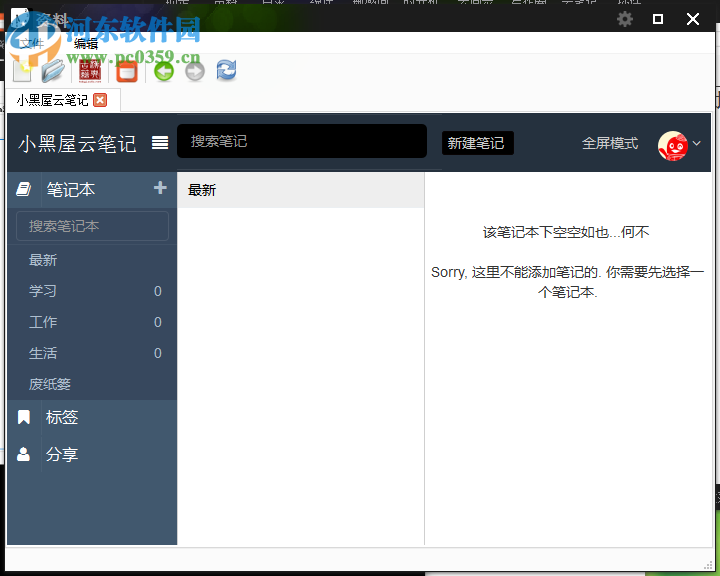Click the person icon beside 分享
720x576 pixels.
[x=23, y=454]
